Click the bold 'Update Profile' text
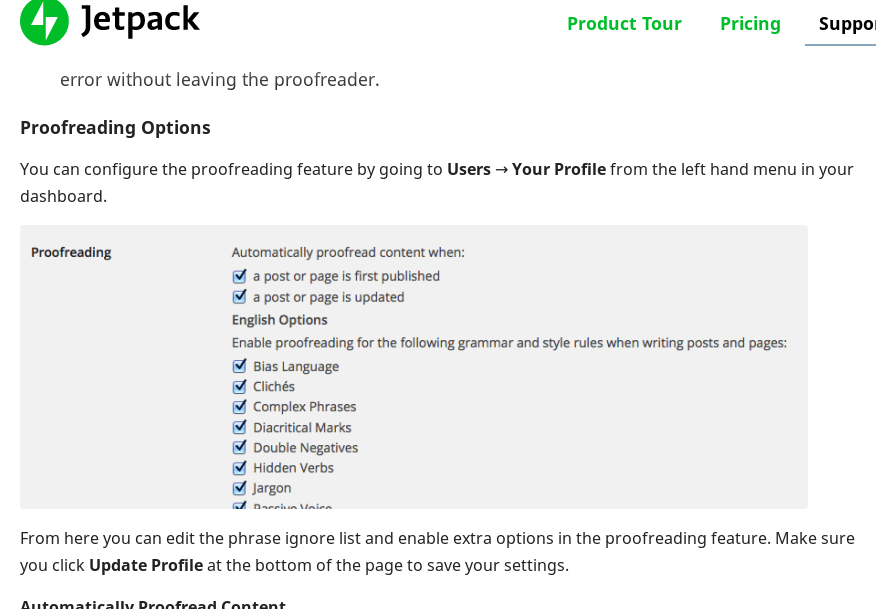The image size is (876, 609). [146, 565]
